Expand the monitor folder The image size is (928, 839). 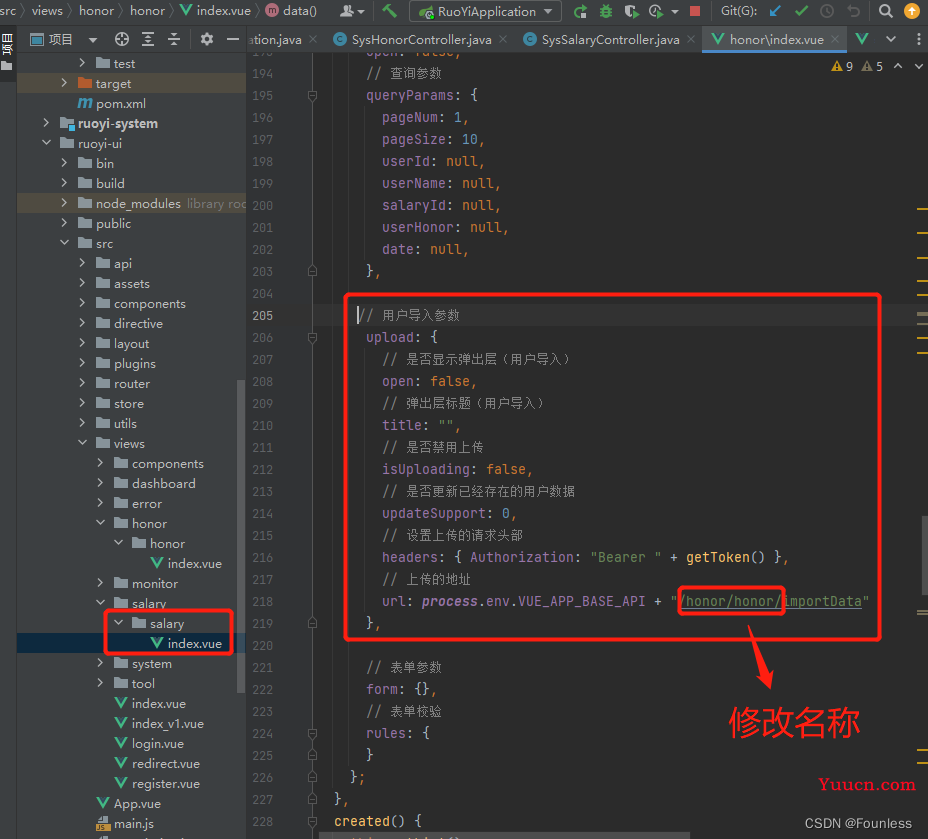[100, 583]
